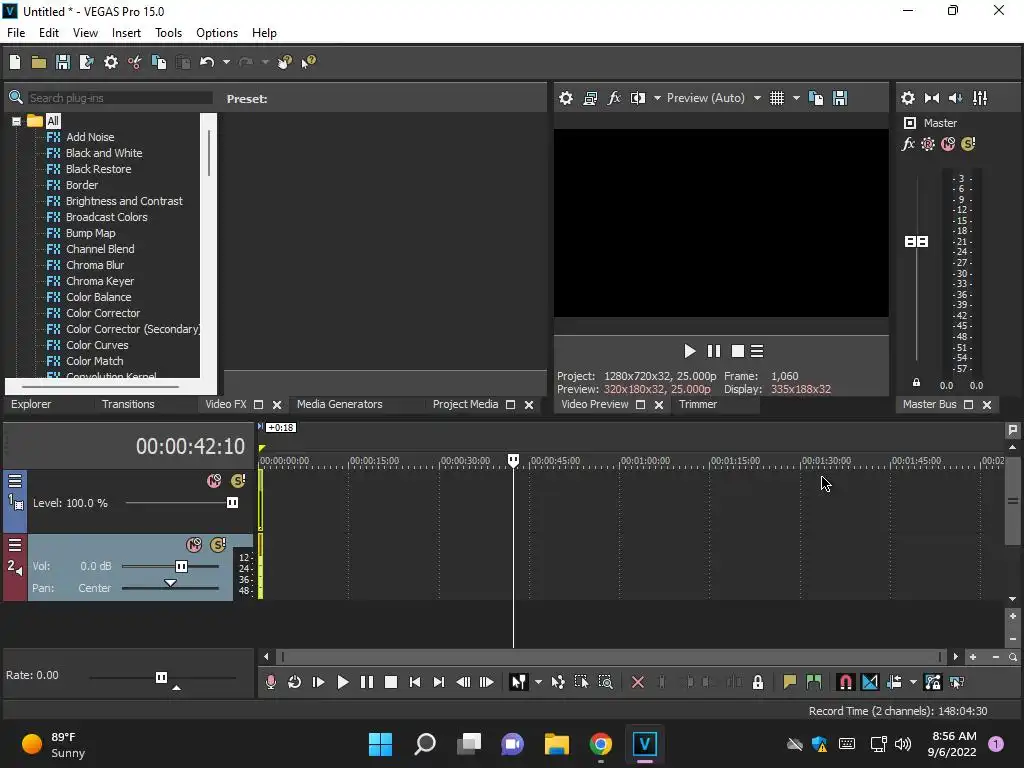Pause in the Video Preview window
The image size is (1024, 768).
tap(714, 351)
